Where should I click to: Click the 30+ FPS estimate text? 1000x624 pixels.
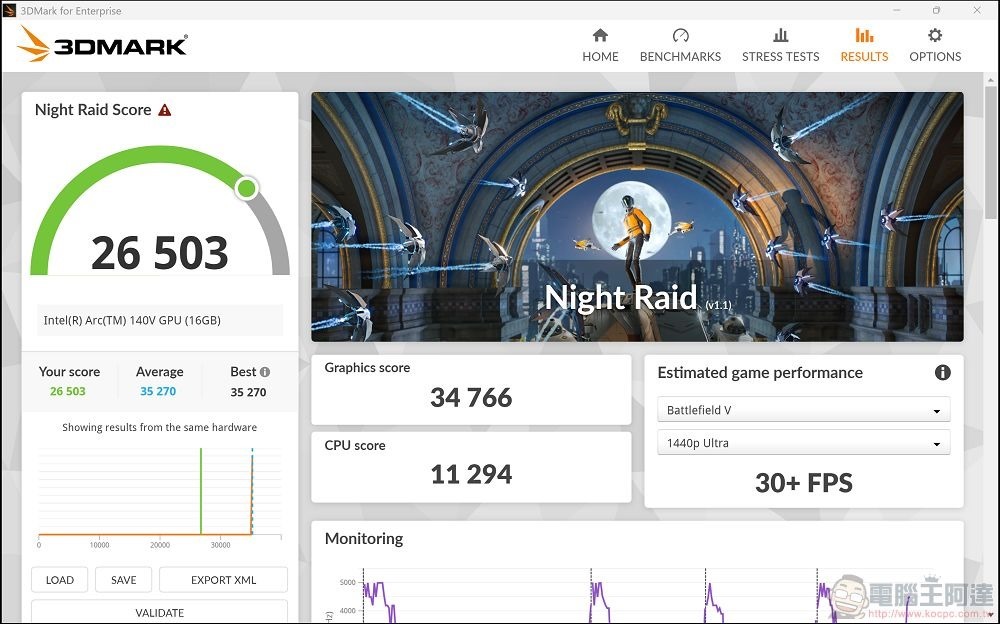click(x=804, y=483)
